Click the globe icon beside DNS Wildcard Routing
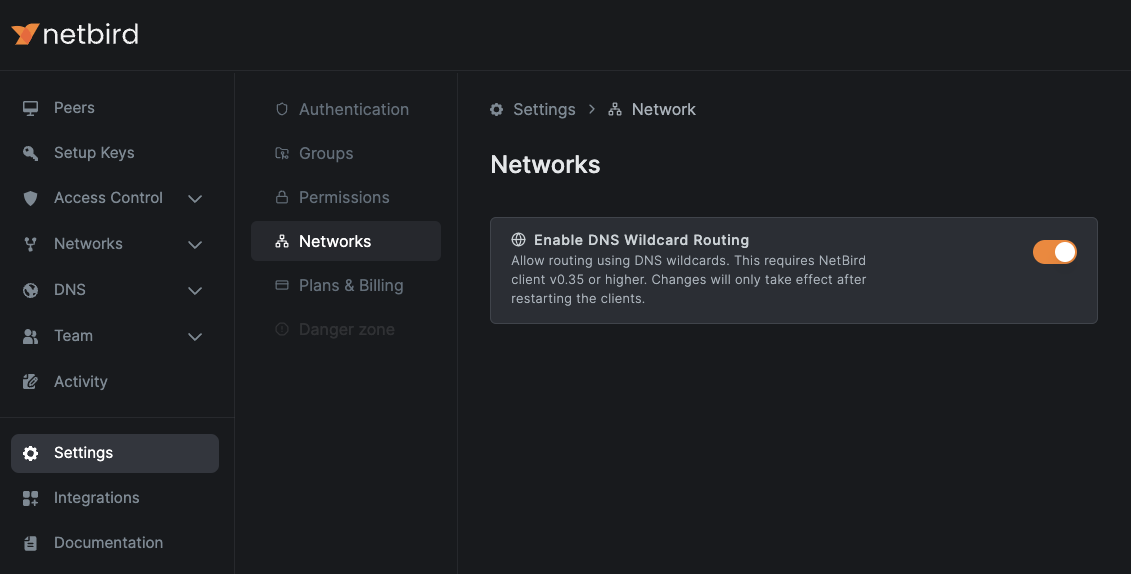This screenshot has width=1131, height=574. [518, 239]
